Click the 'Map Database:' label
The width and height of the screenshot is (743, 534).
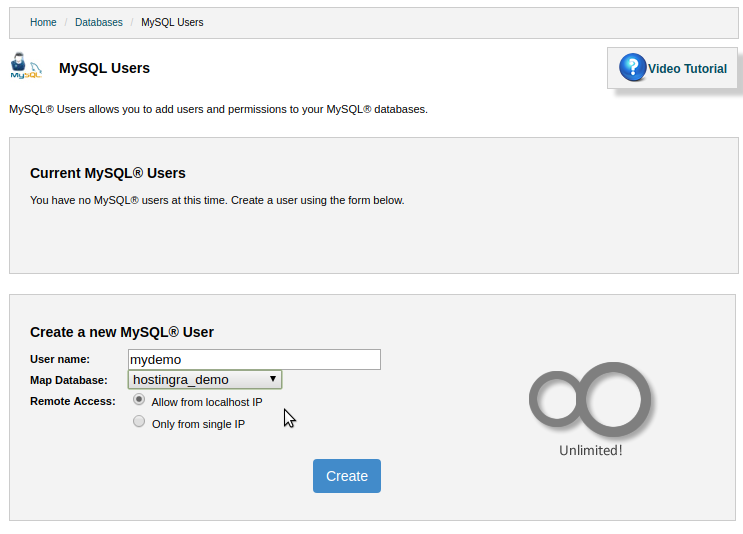tap(69, 380)
